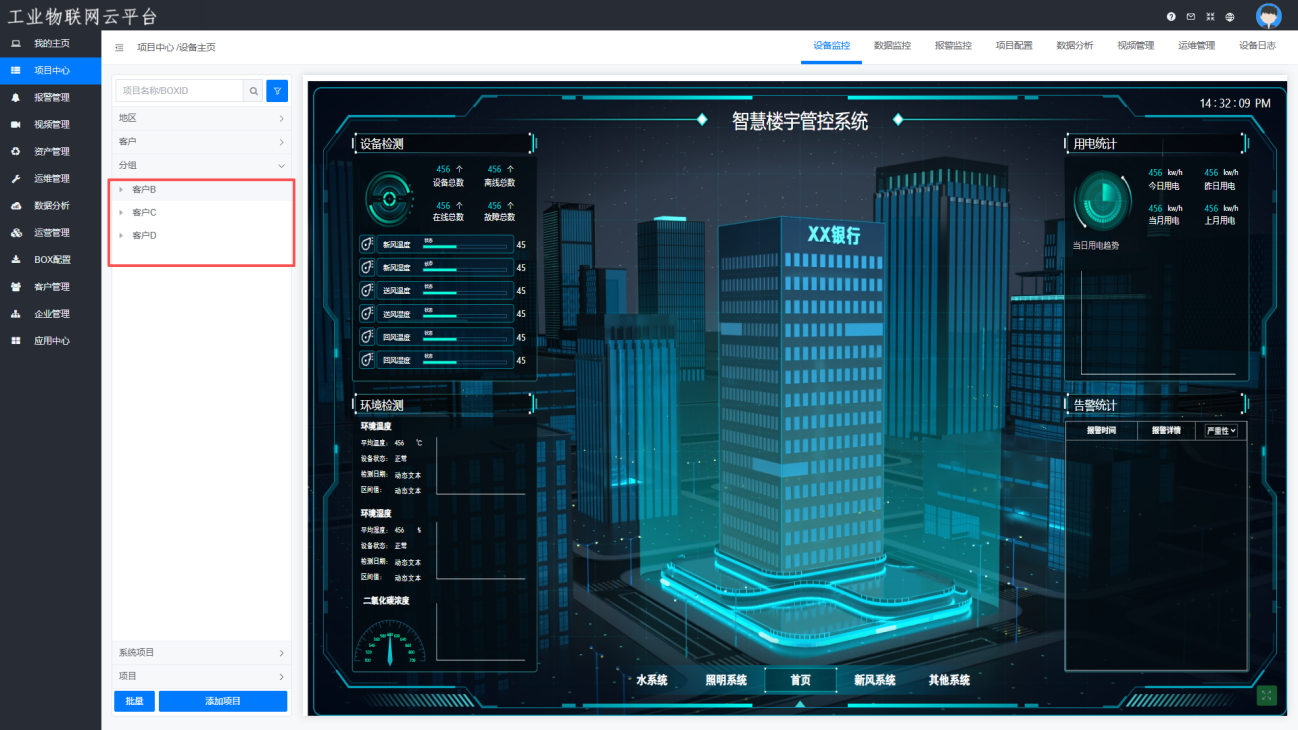Screen dimensions: 1298x730
Task: Click the 批量 button
Action: [x=134, y=701]
